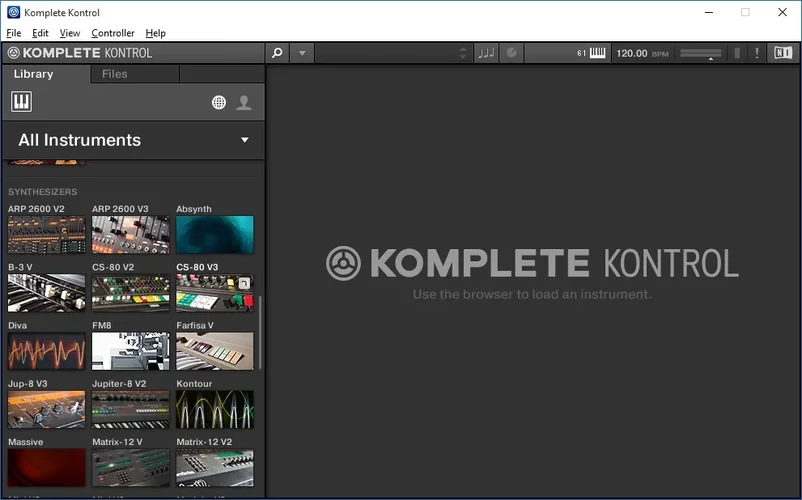The width and height of the screenshot is (802, 500).
Task: Select the Farfisa V thumbnail
Action: [x=215, y=351]
